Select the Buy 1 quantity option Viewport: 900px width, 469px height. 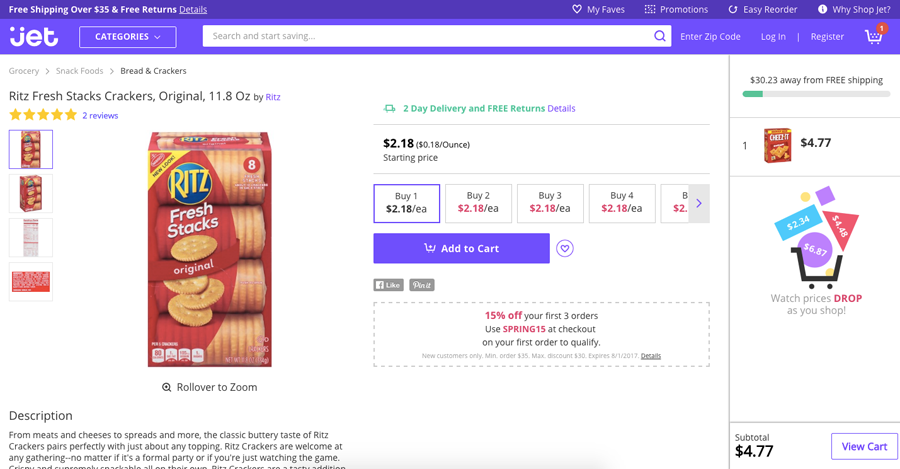click(x=406, y=203)
